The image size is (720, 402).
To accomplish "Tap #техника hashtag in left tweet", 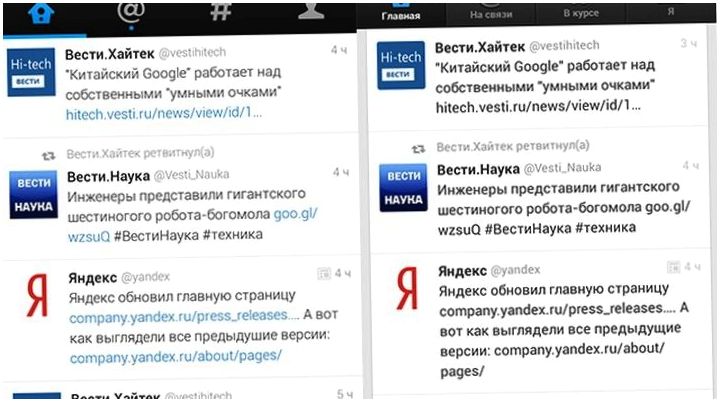I will (x=233, y=235).
